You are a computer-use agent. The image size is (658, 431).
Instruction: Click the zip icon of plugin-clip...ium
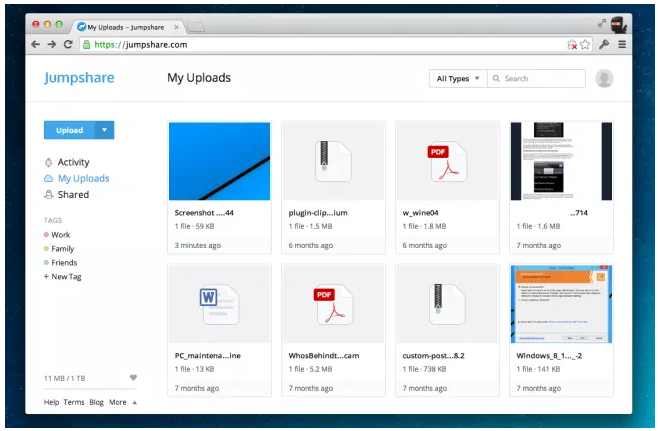coord(333,161)
